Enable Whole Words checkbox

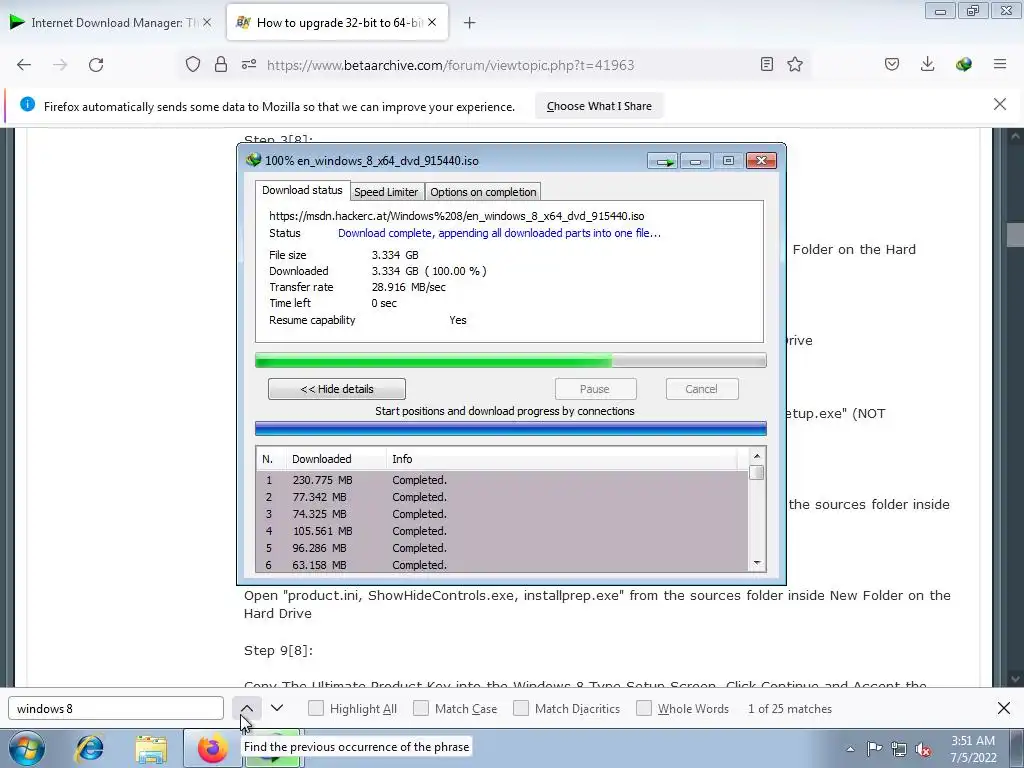[644, 708]
